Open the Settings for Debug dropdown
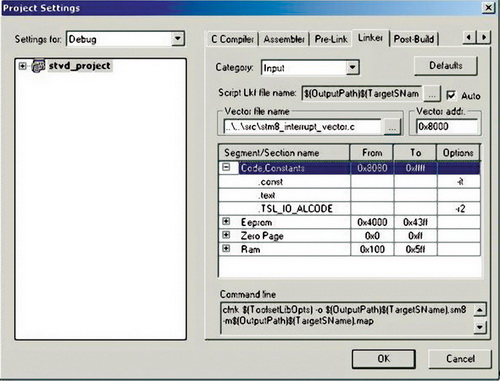 (178, 39)
